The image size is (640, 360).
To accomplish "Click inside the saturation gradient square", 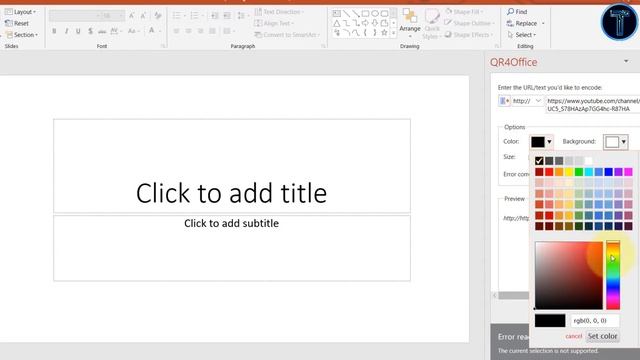I will tap(569, 275).
